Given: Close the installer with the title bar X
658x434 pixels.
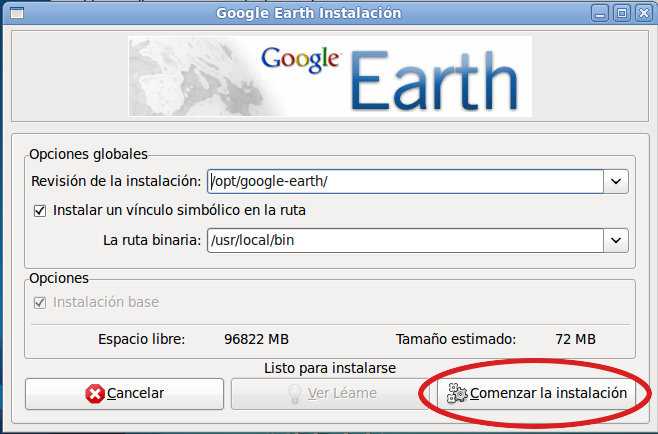Looking at the screenshot, I should (643, 13).
